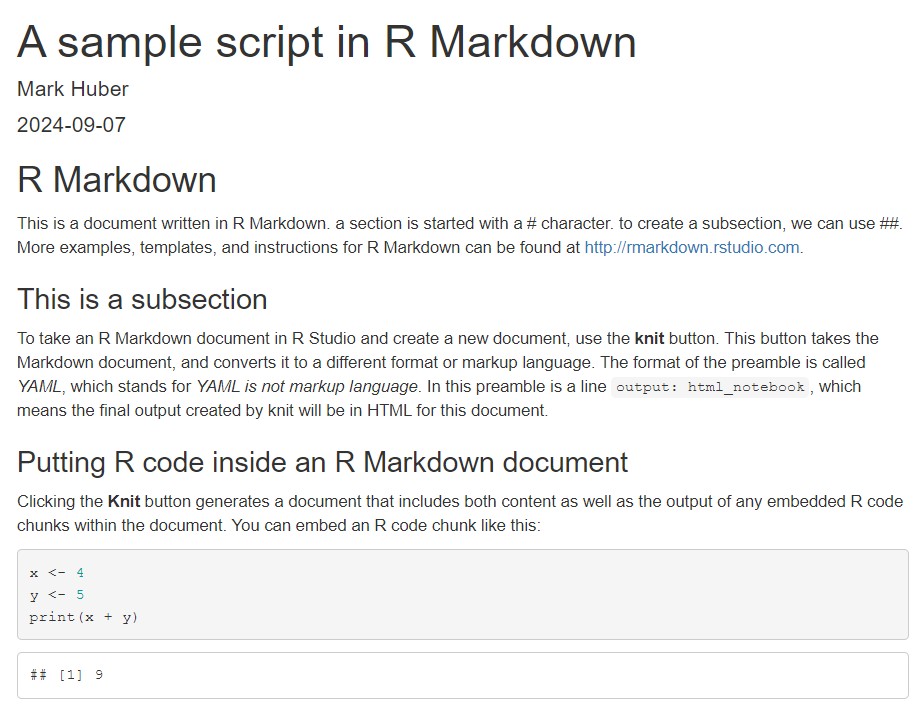
Task: Click the number 5 in the code chunk
Action: (80, 595)
